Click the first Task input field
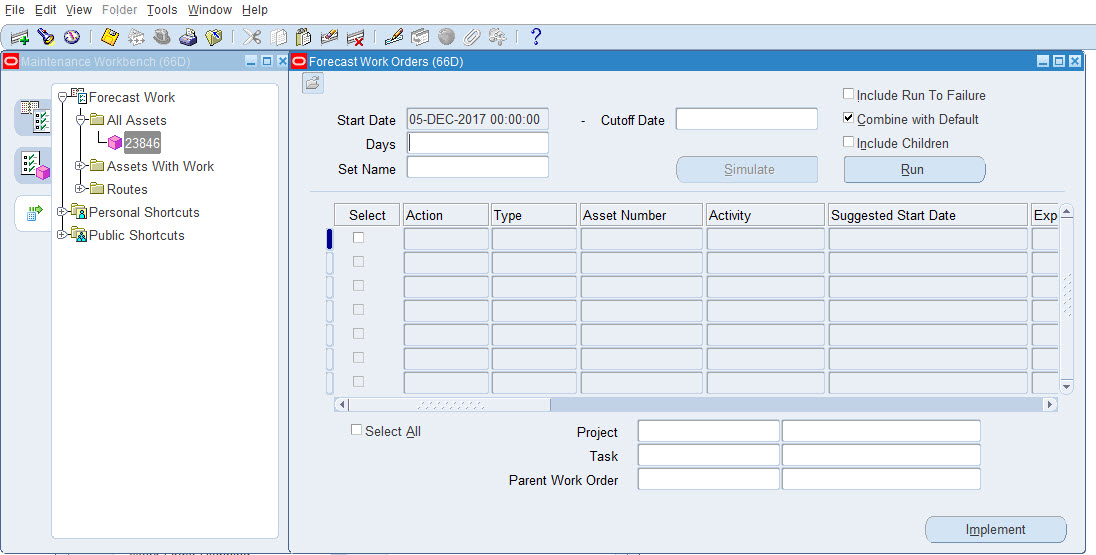1096x555 pixels. point(709,455)
